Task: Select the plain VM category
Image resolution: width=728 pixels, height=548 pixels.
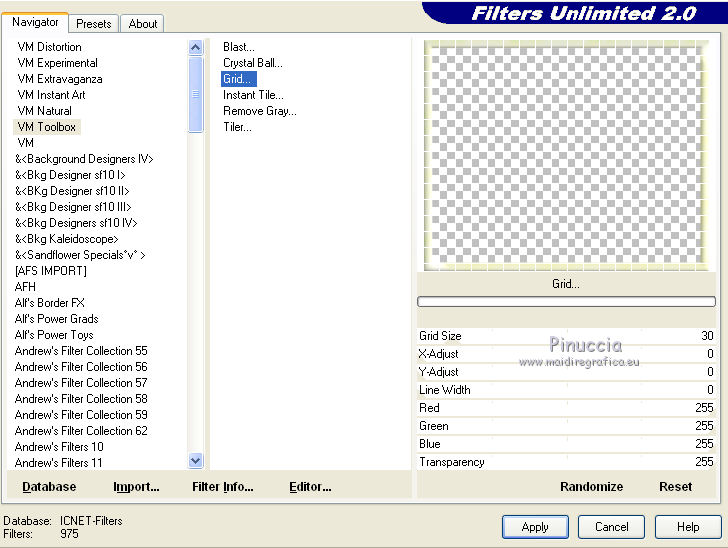Action: 26,143
